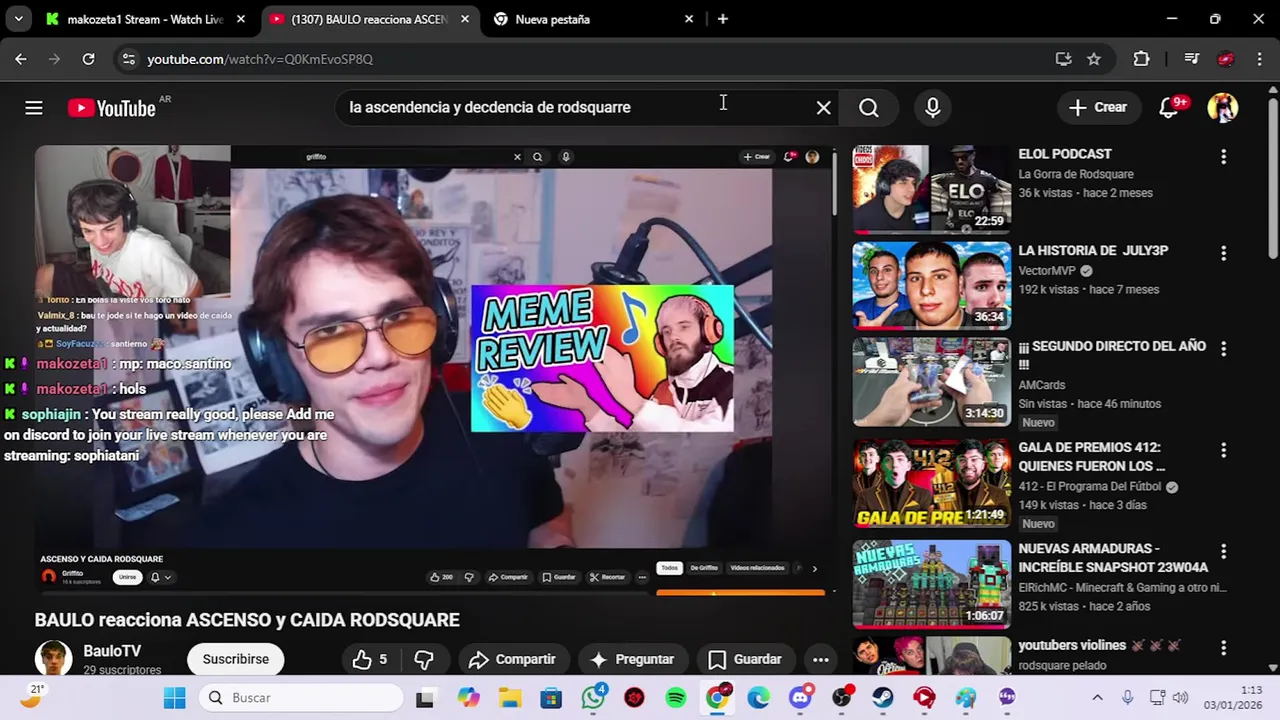
Task: Open the VectorMVP channel link
Action: point(1047,271)
